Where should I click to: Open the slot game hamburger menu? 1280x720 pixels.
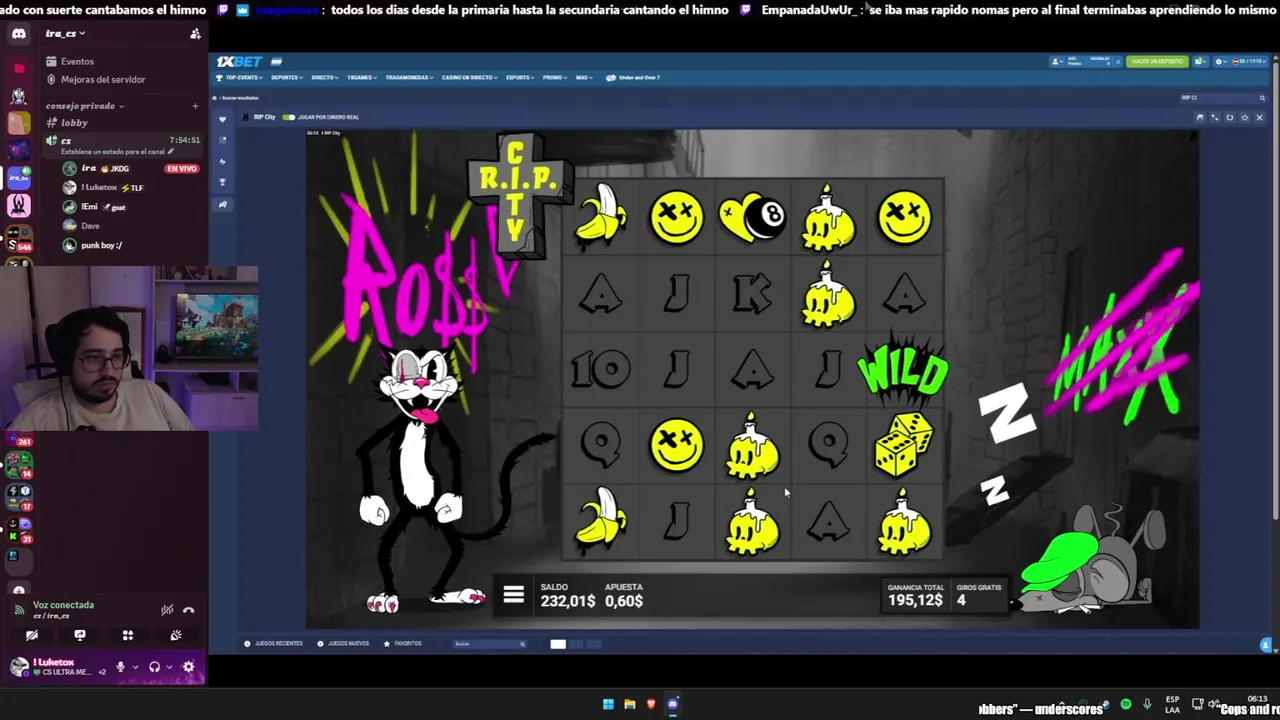tap(513, 595)
